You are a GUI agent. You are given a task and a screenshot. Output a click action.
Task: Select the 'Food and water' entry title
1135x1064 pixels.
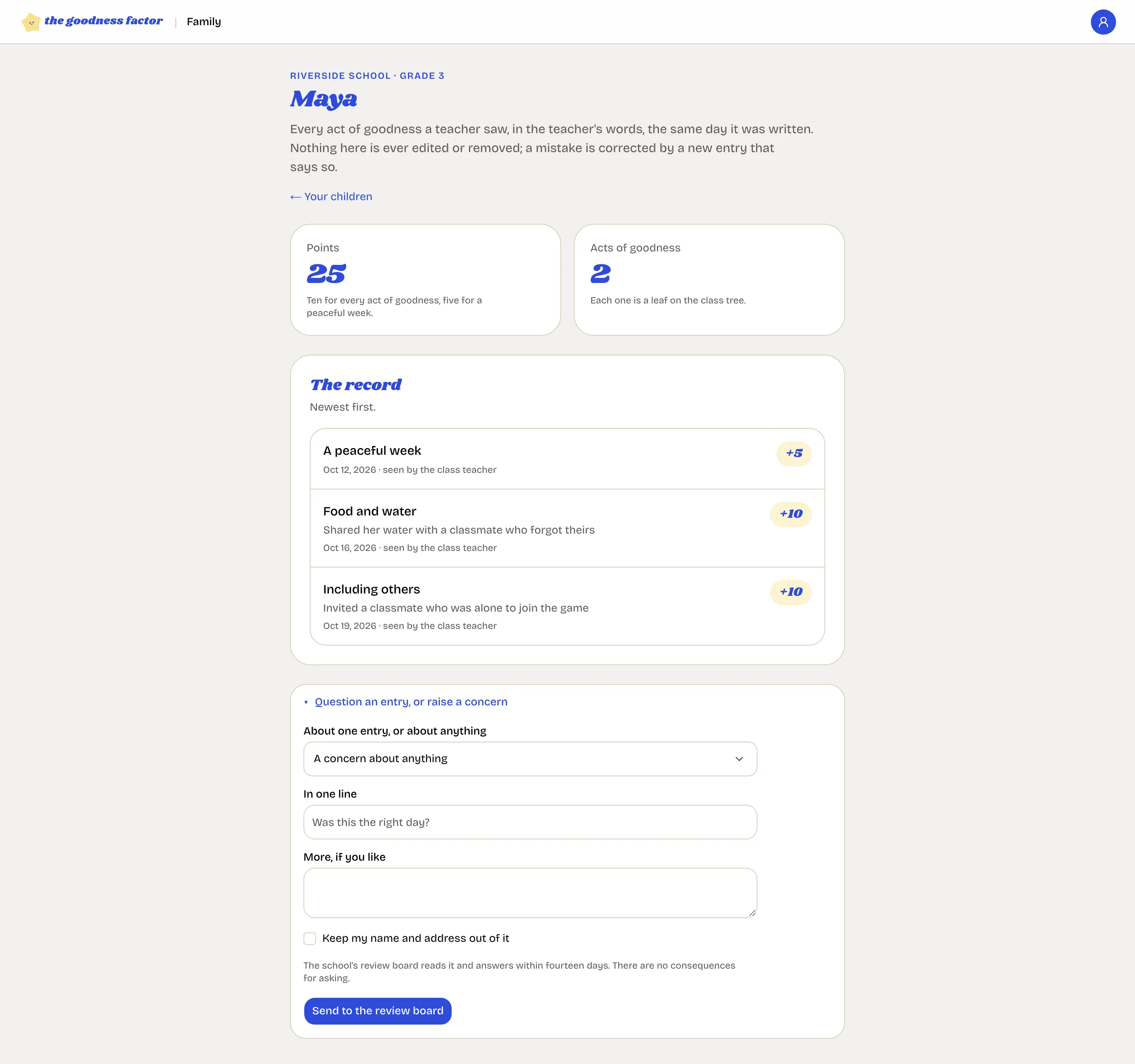[369, 512]
